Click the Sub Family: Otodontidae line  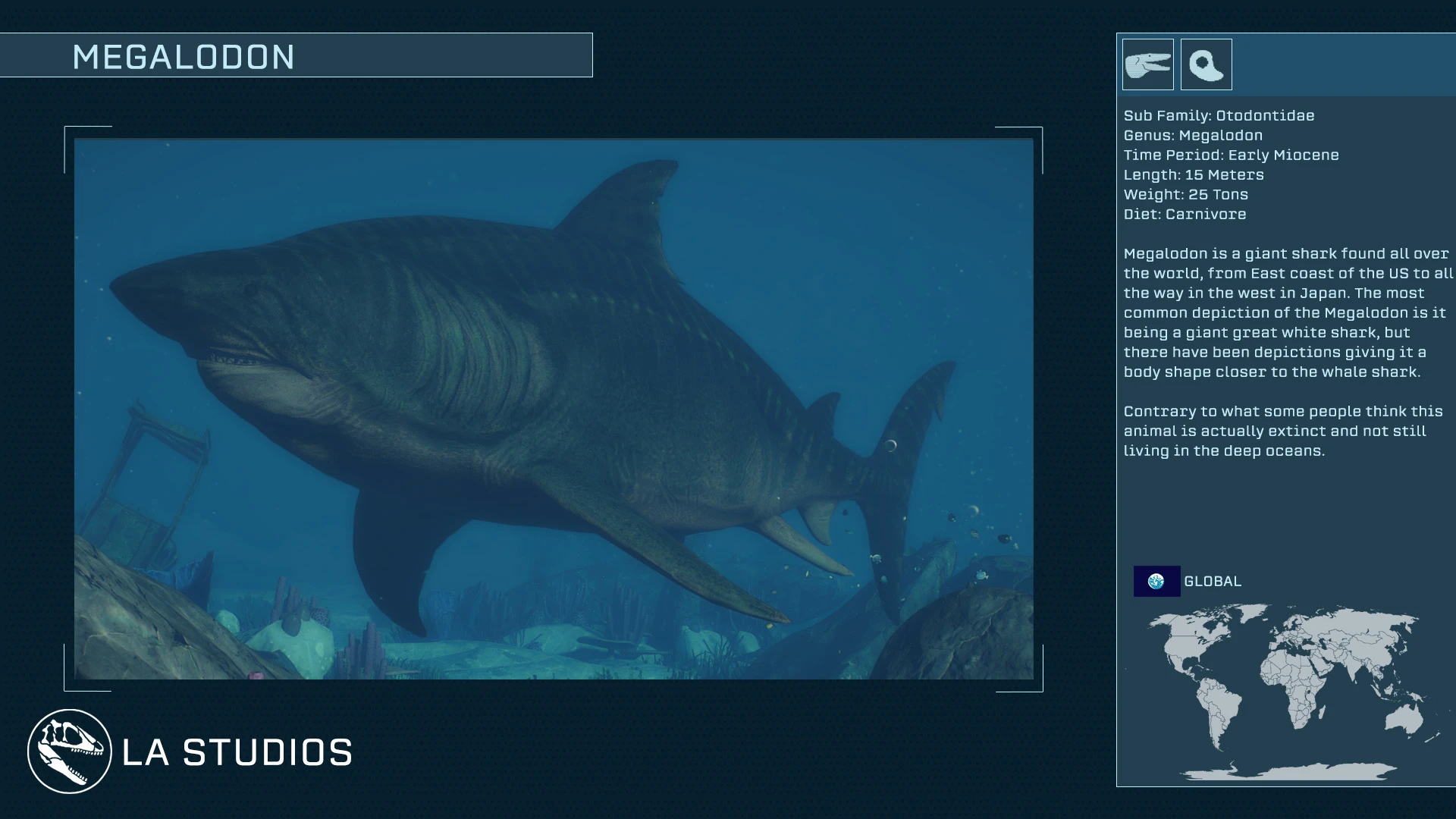(x=1219, y=115)
